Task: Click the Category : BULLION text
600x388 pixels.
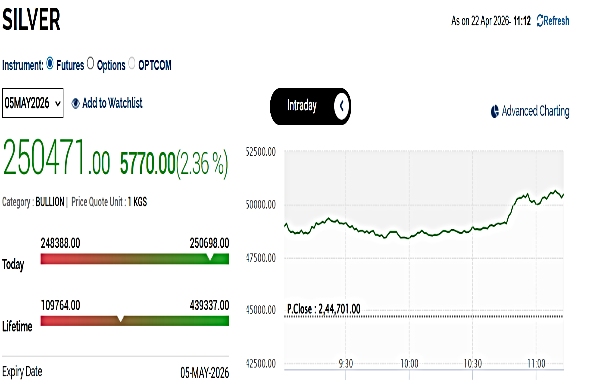Action: 33,202
